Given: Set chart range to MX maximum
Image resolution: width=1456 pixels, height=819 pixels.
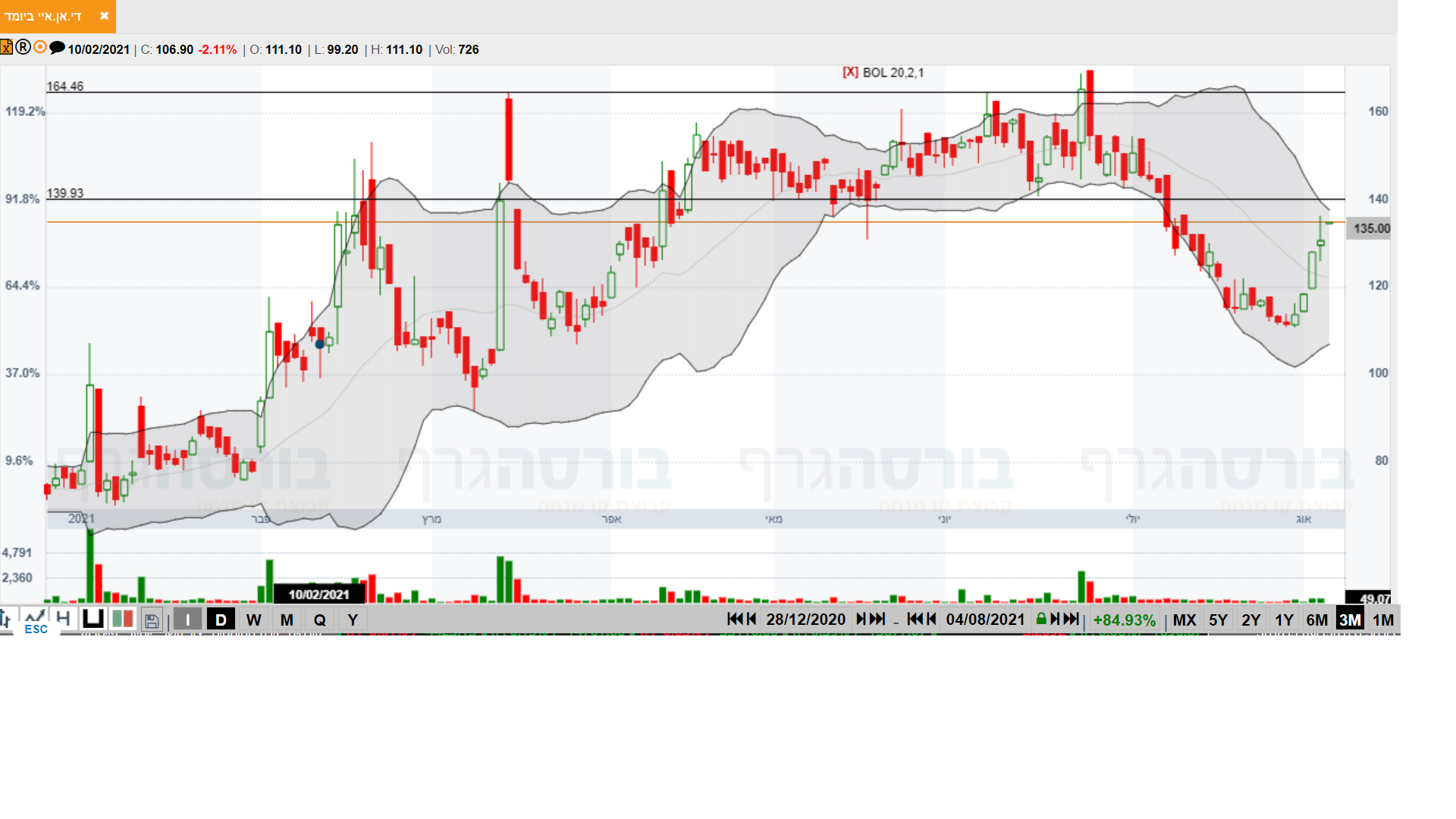Looking at the screenshot, I should 1184,620.
